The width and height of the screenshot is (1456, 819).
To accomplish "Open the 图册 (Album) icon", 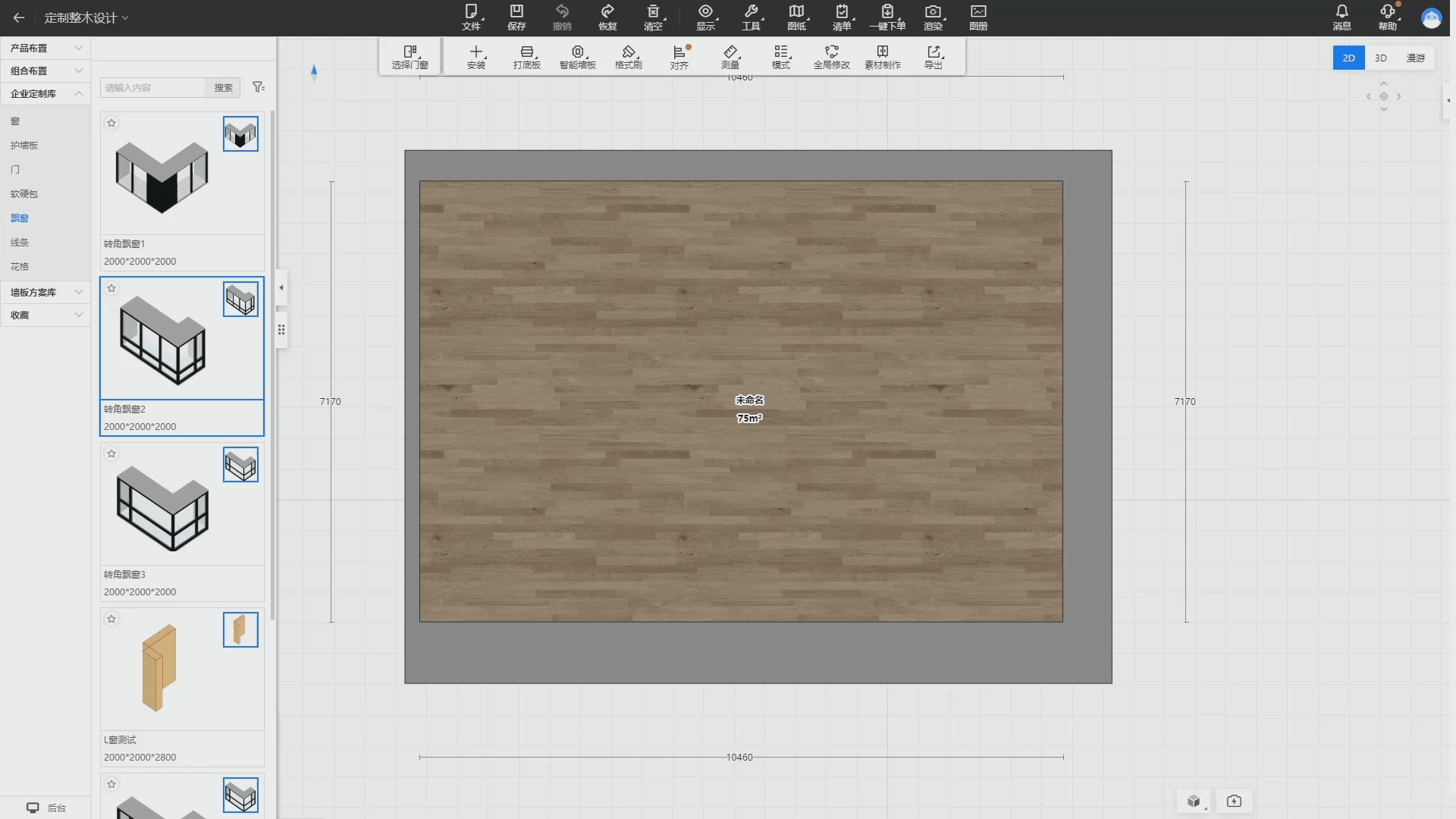I will tap(978, 17).
